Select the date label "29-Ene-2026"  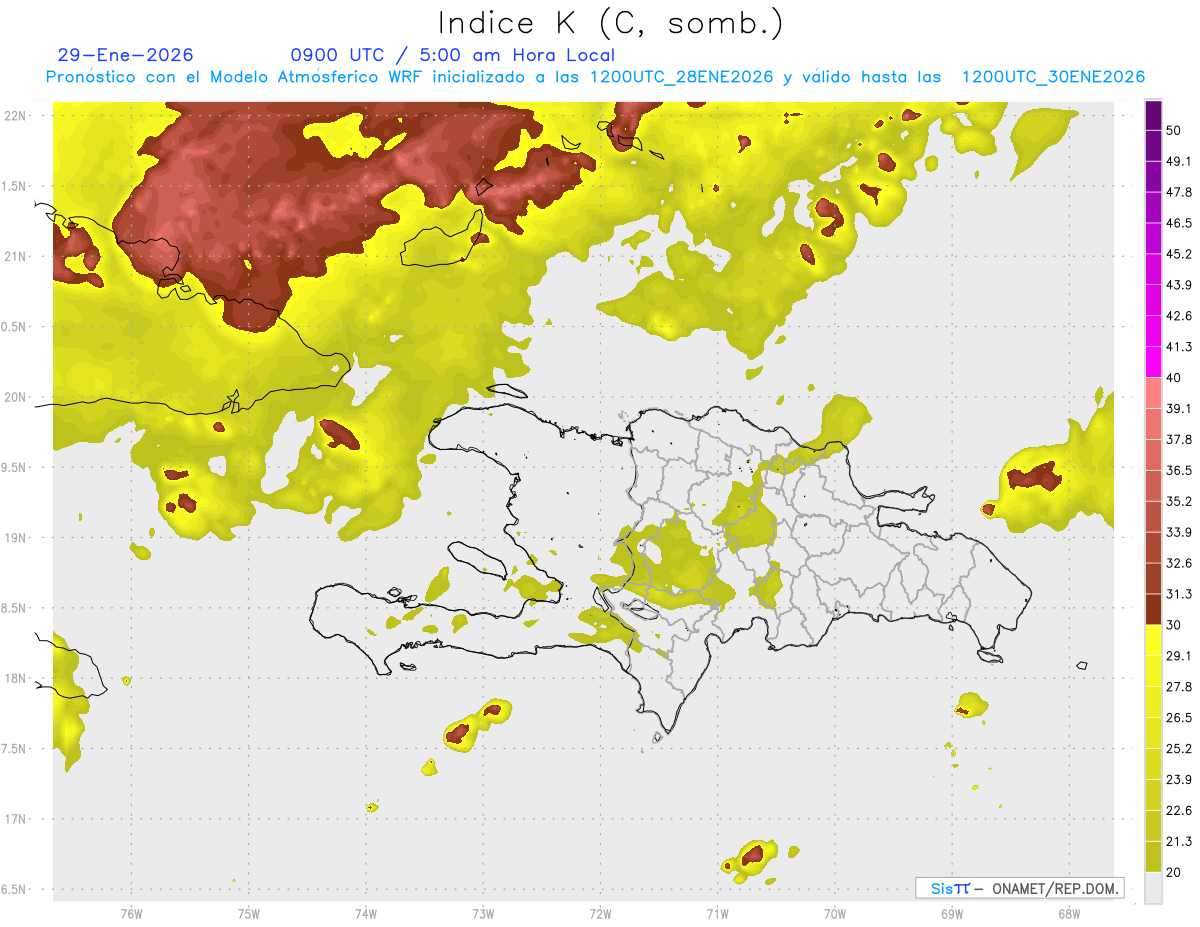(x=126, y=55)
